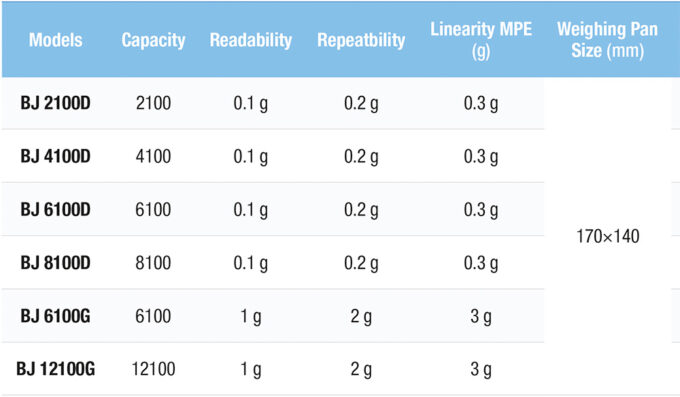Image resolution: width=680 pixels, height=397 pixels.
Task: Click the 170×140 pan size cell
Action: 608,236
